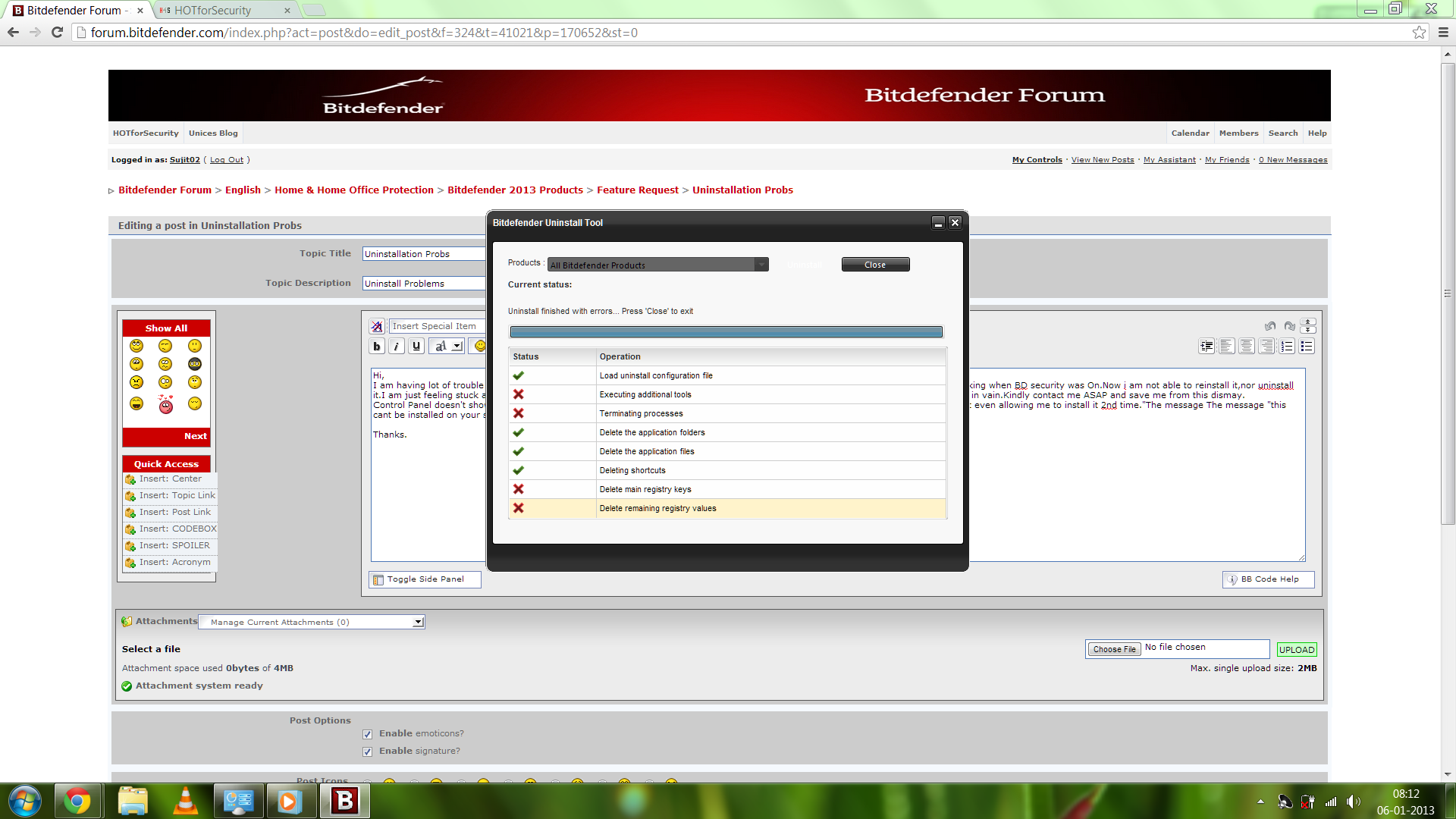Open VLC media player from taskbar

[186, 801]
